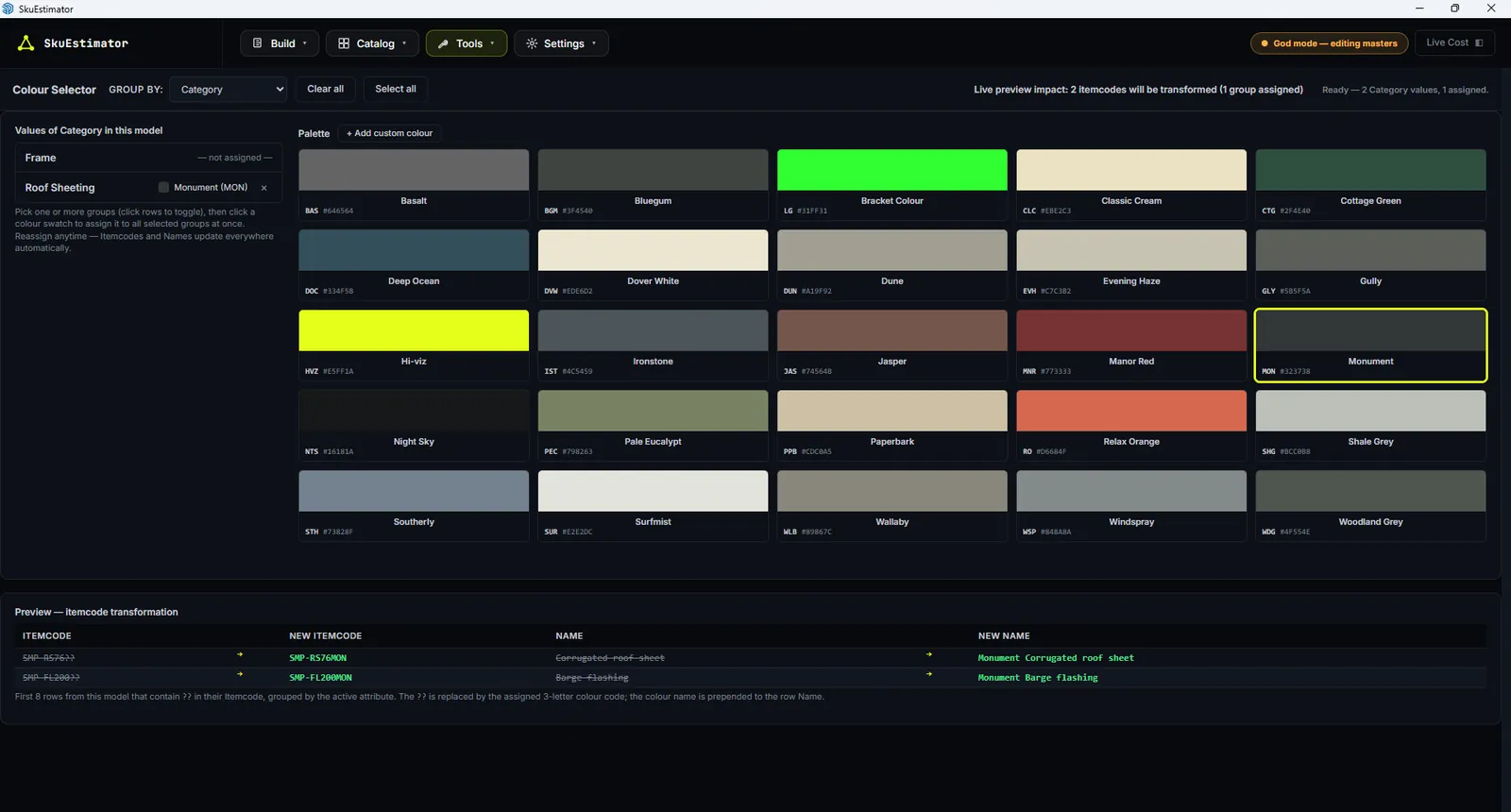
Task: Click 'Monument Barge flashing' new name
Action: pyautogui.click(x=1038, y=678)
